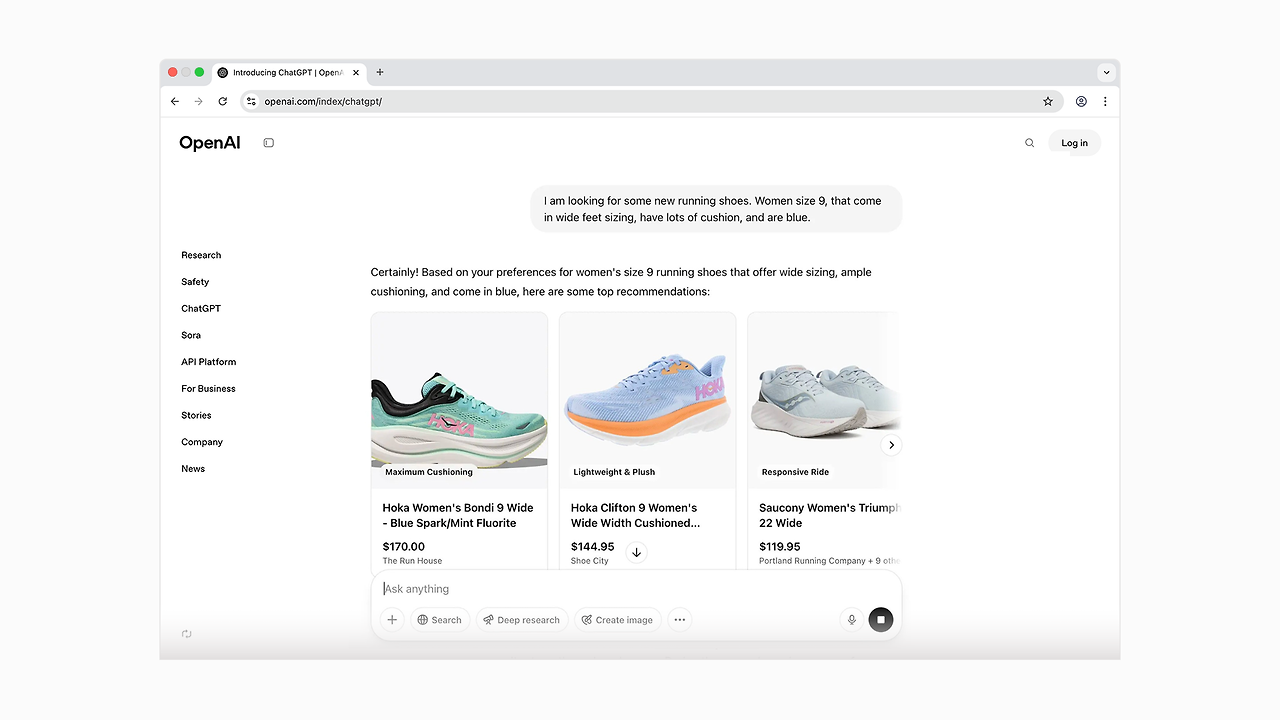Open the site search magnifier icon
The width and height of the screenshot is (1280, 720).
click(x=1029, y=143)
